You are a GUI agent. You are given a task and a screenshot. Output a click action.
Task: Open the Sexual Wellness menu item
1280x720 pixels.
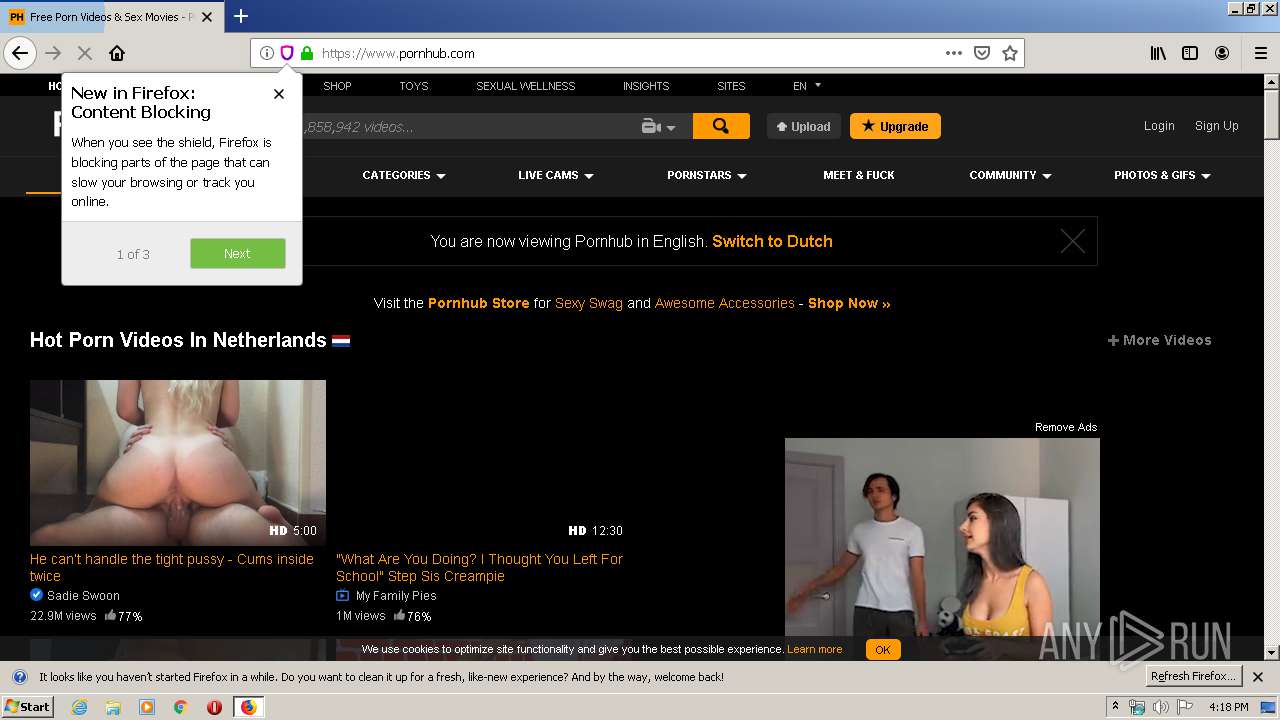coord(526,86)
